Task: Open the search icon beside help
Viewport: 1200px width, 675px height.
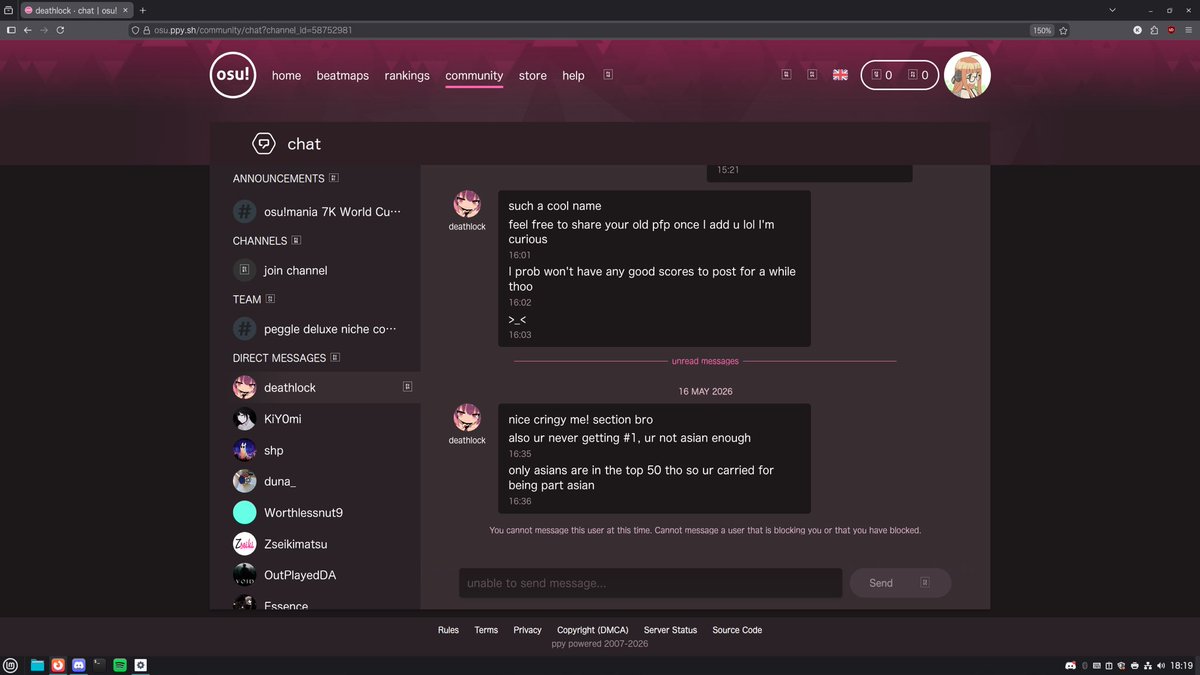Action: click(608, 75)
